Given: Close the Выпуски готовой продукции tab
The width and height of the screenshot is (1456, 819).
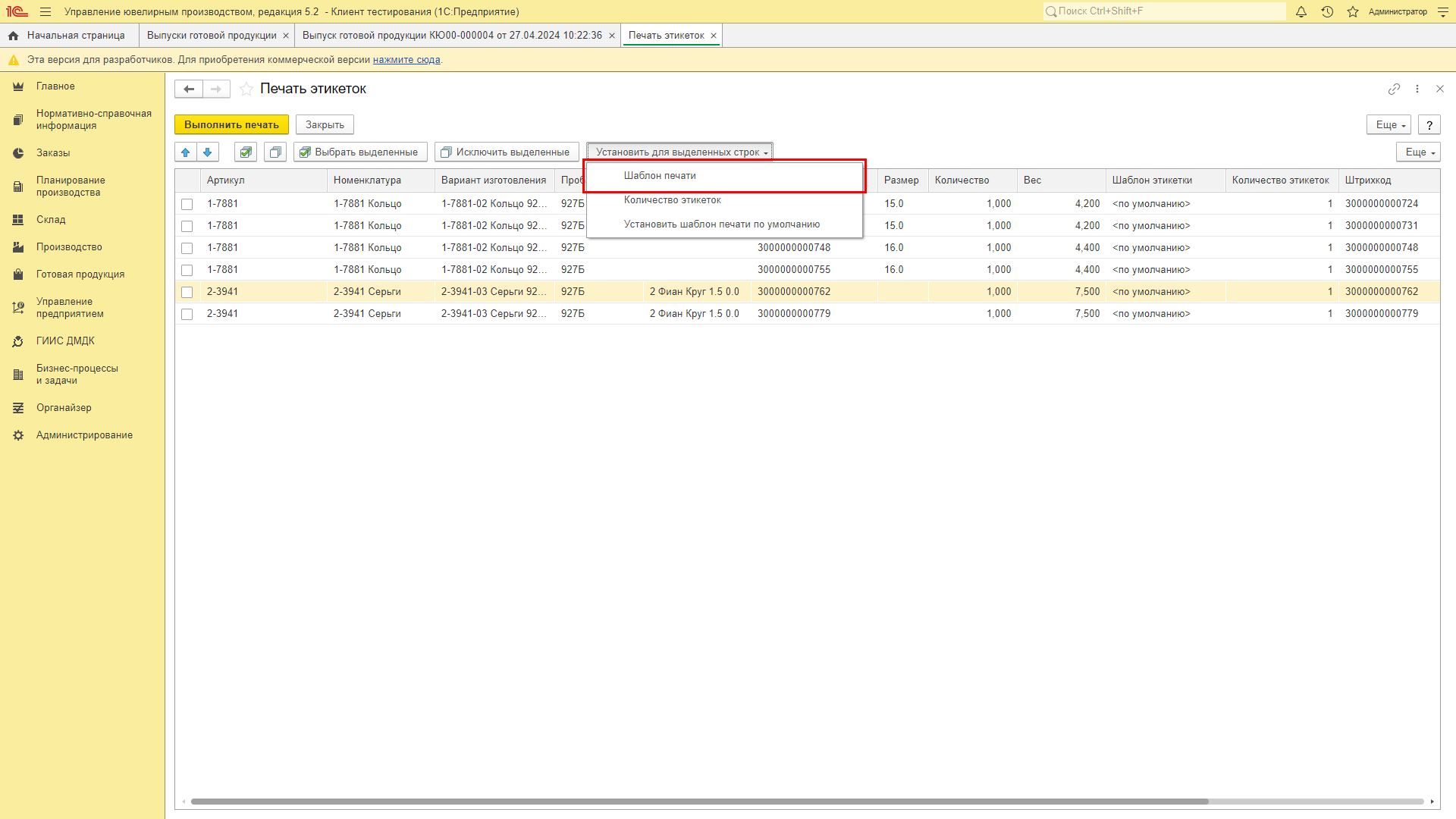Looking at the screenshot, I should point(286,36).
